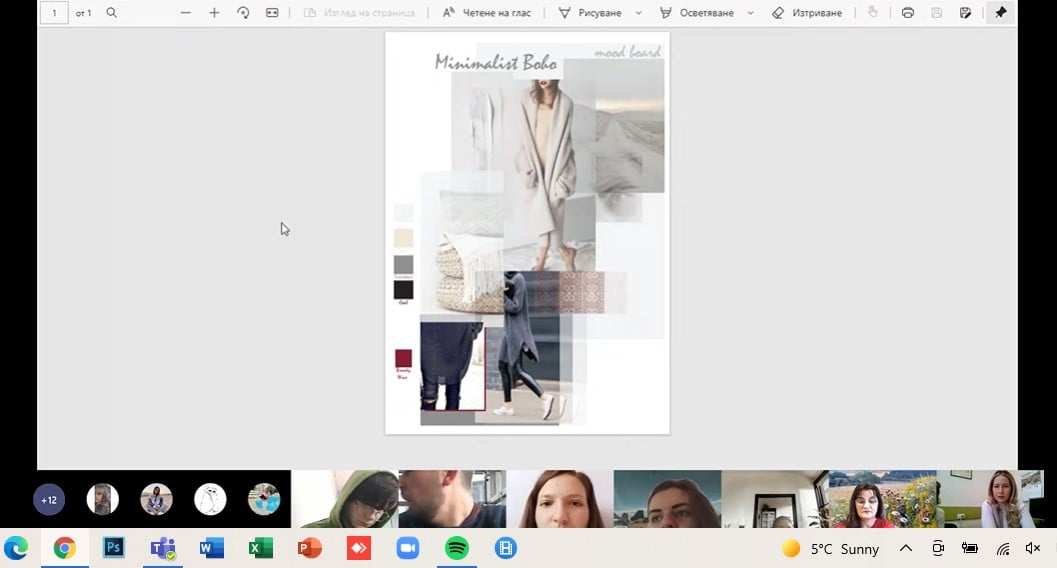Toggle the pin toolbar button
Image resolution: width=1057 pixels, height=568 pixels.
click(1001, 13)
